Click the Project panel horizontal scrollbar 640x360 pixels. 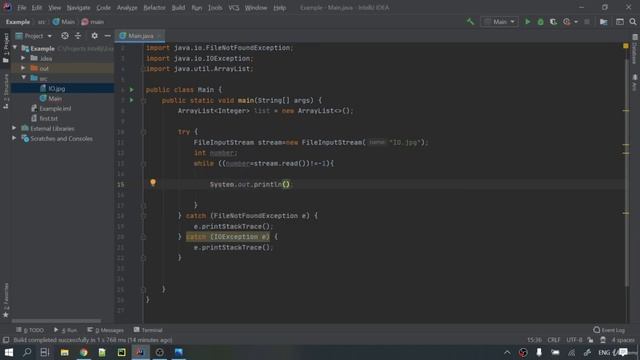point(56,321)
